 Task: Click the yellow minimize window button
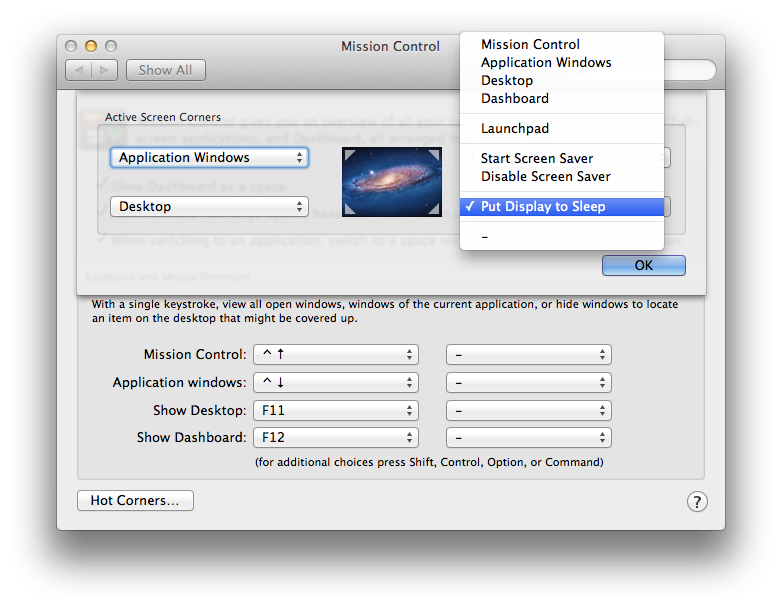tap(91, 46)
